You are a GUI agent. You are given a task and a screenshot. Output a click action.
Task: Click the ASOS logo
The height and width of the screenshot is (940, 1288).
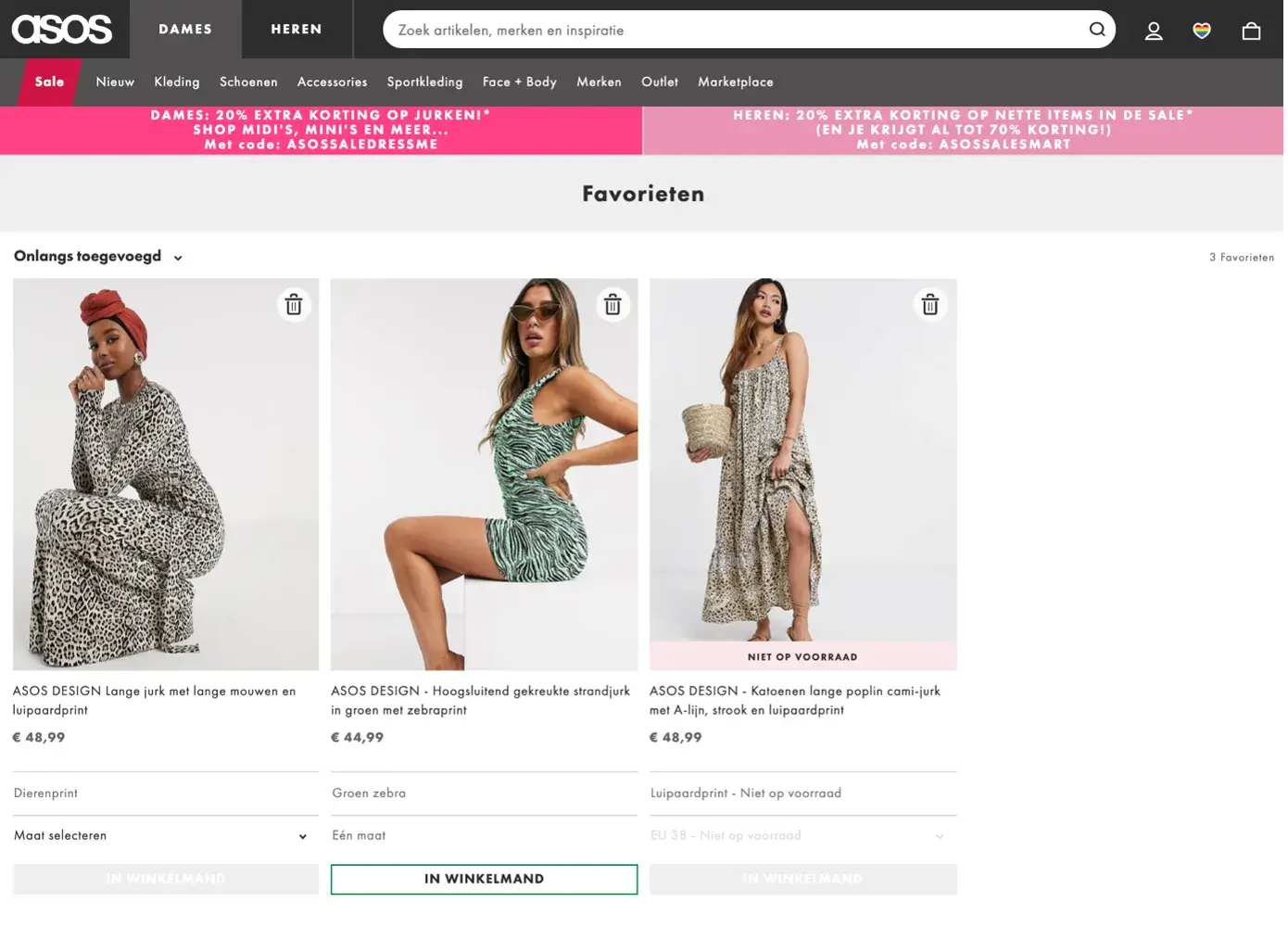(x=61, y=29)
